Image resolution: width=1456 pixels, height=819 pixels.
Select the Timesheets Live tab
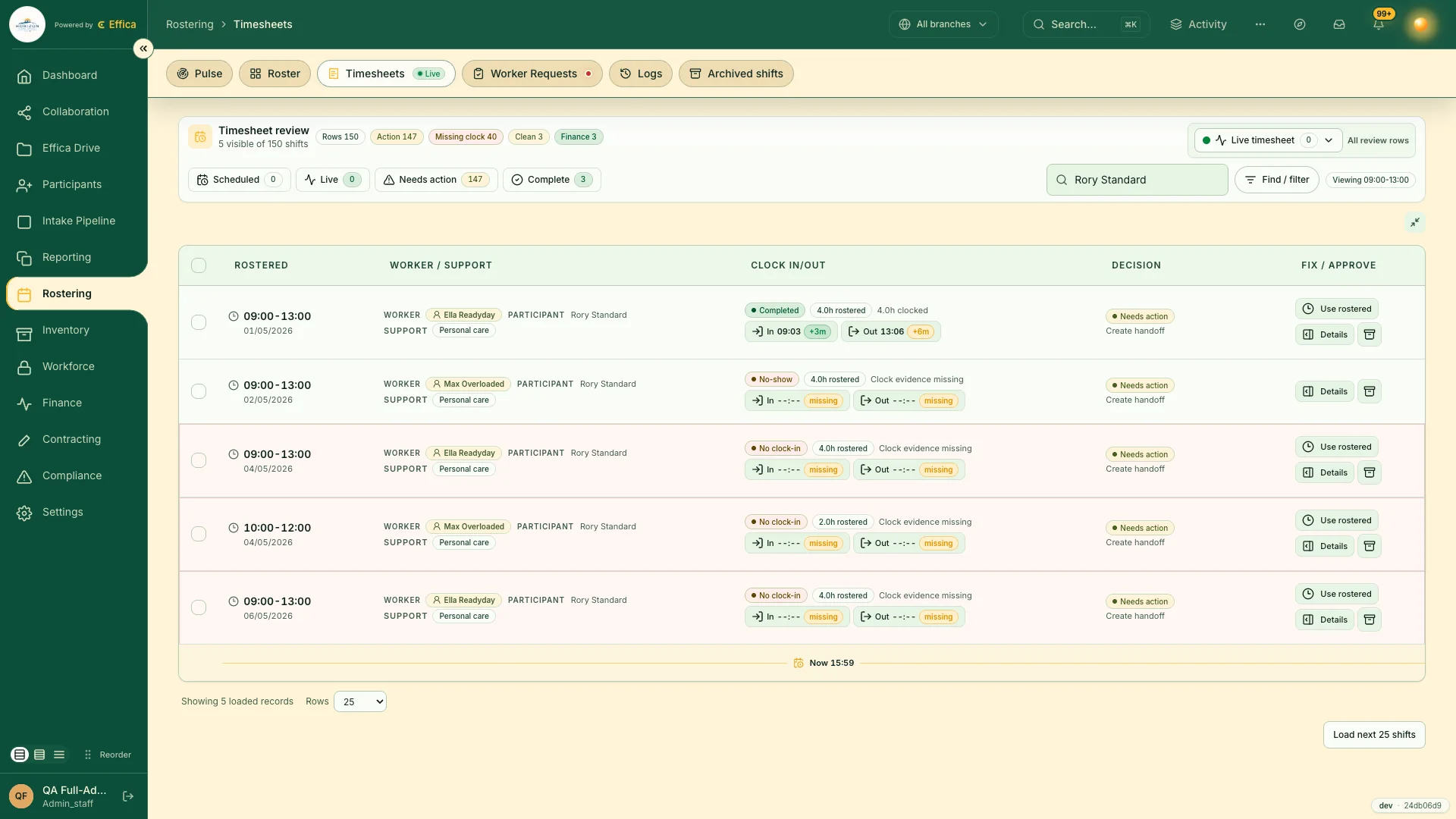coord(386,74)
